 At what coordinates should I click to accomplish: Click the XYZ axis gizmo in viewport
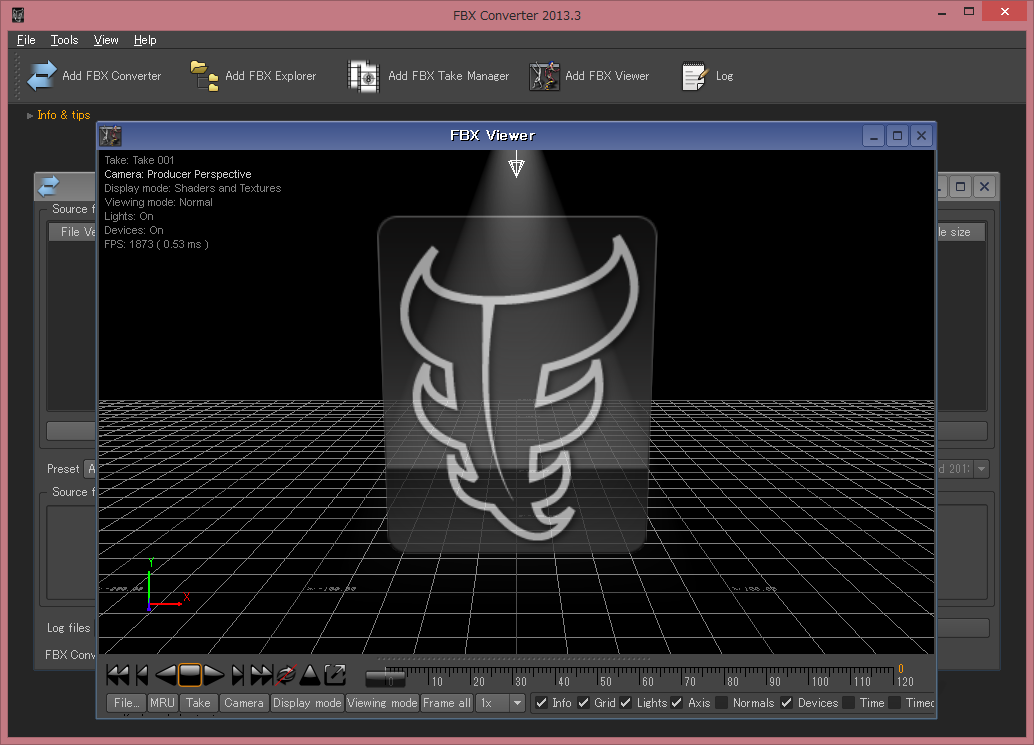point(167,585)
